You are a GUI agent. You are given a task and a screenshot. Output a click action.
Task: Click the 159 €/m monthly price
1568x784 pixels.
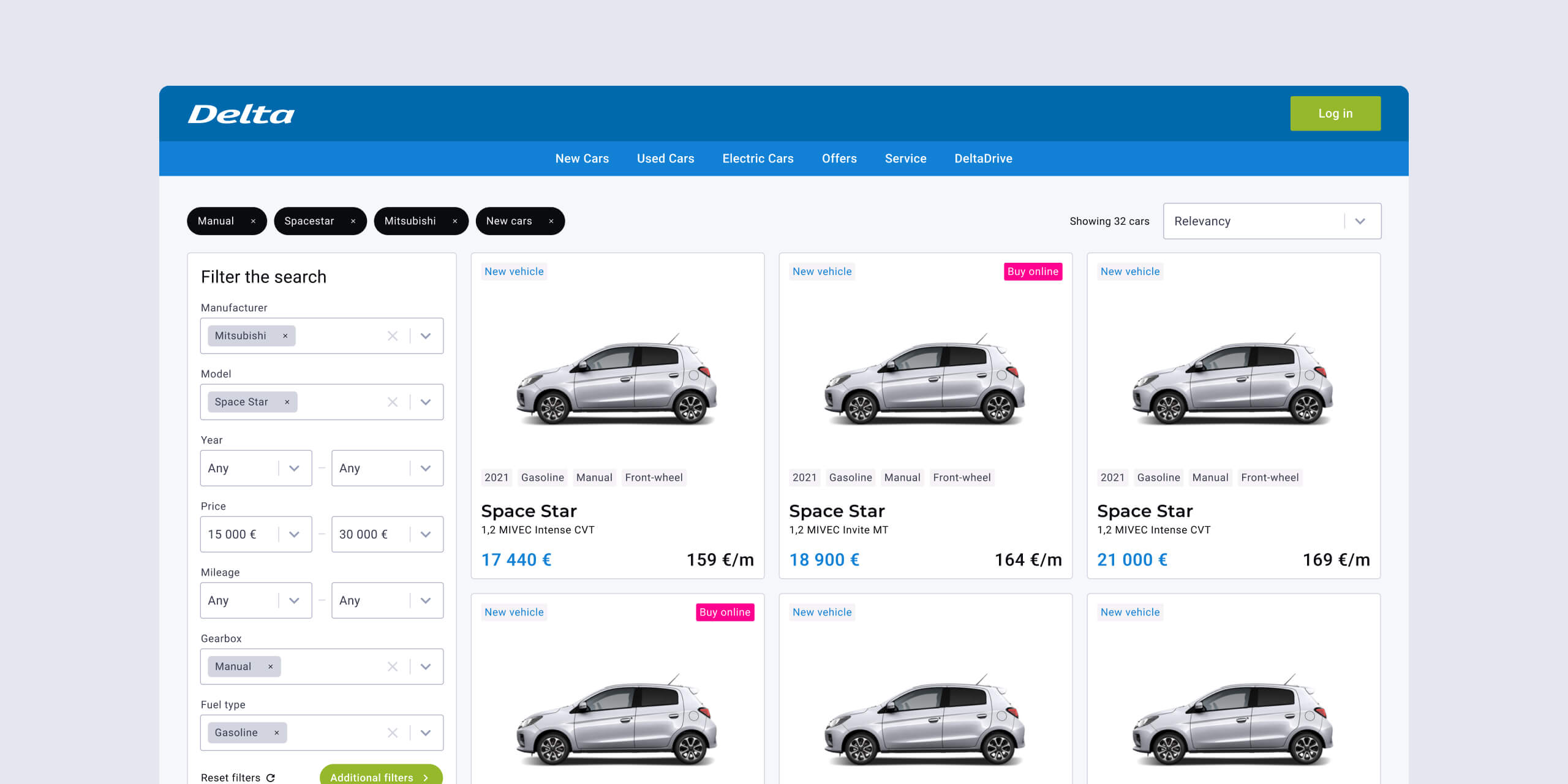[720, 560]
